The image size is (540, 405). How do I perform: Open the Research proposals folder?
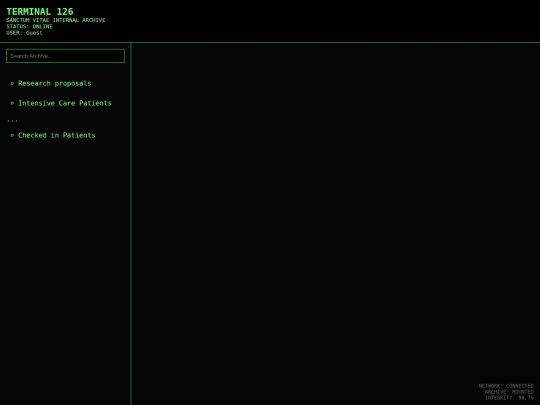51,83
